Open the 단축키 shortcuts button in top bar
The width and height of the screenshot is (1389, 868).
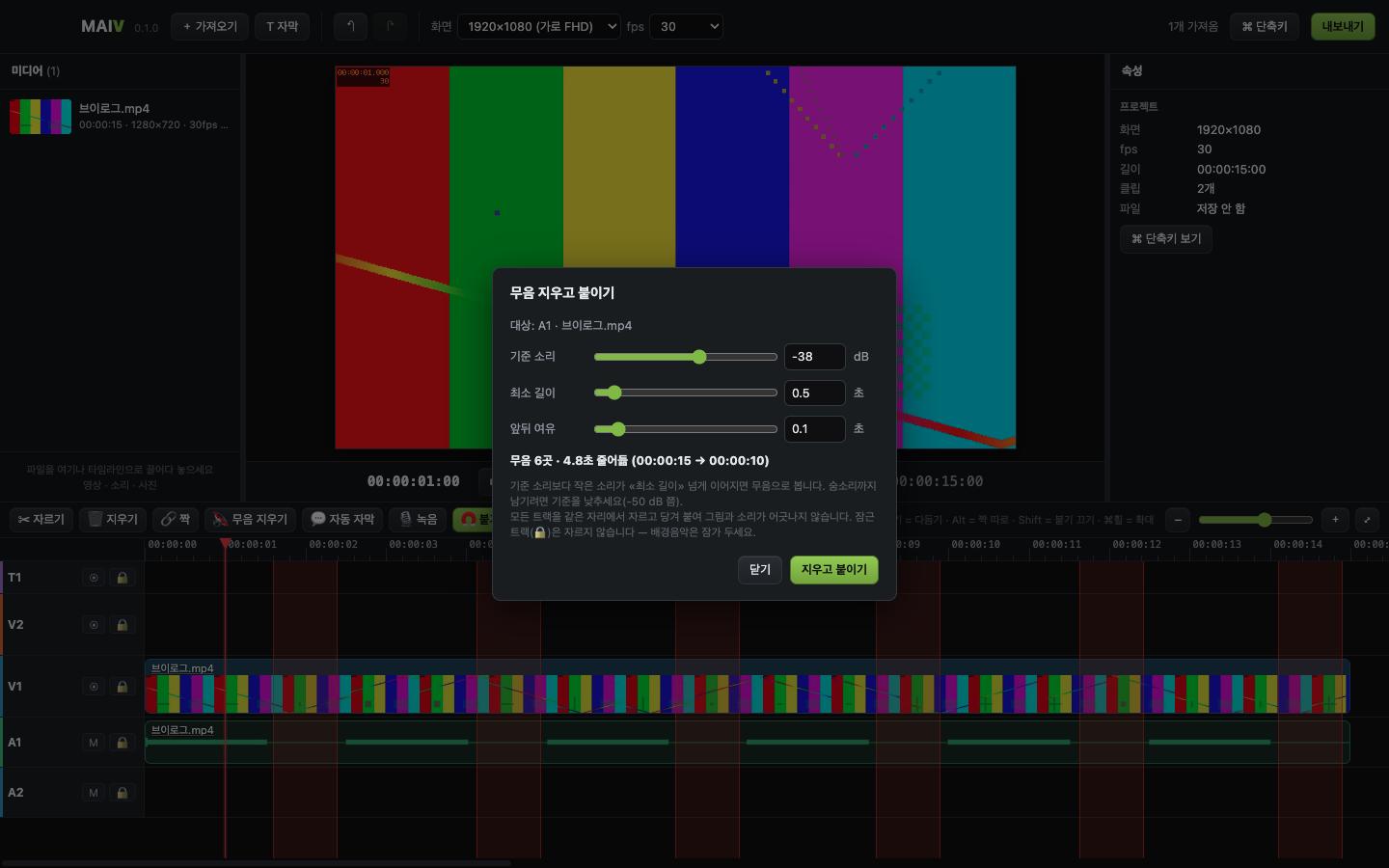coord(1265,27)
